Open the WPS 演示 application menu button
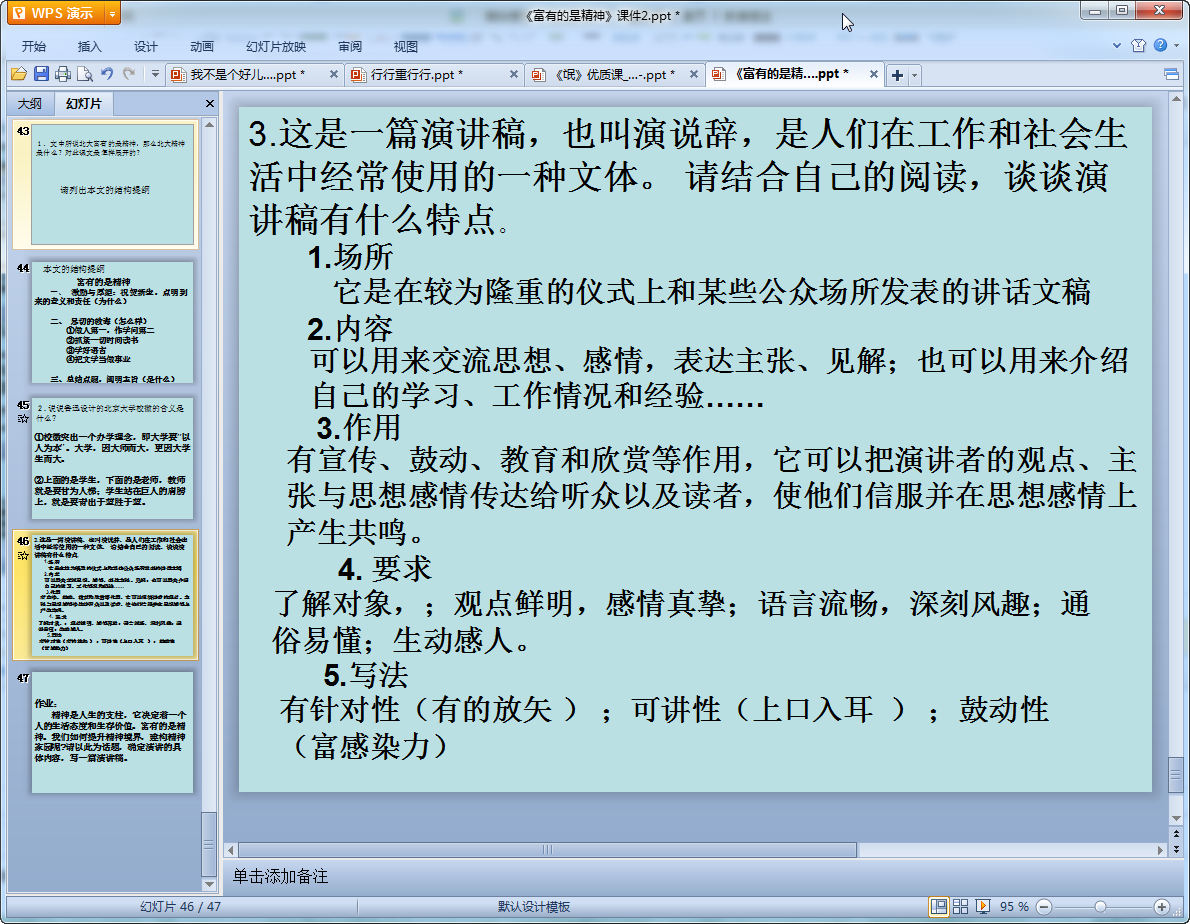This screenshot has height=924, width=1190. click(x=57, y=13)
